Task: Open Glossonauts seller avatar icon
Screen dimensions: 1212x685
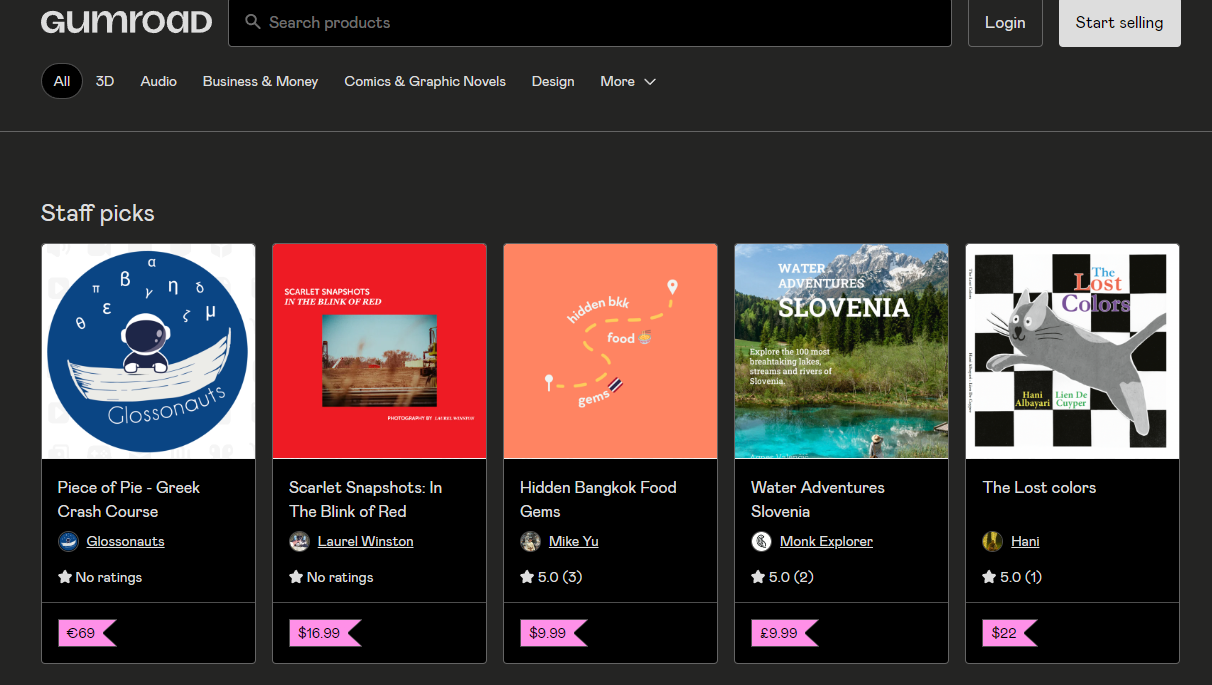Action: tap(68, 541)
